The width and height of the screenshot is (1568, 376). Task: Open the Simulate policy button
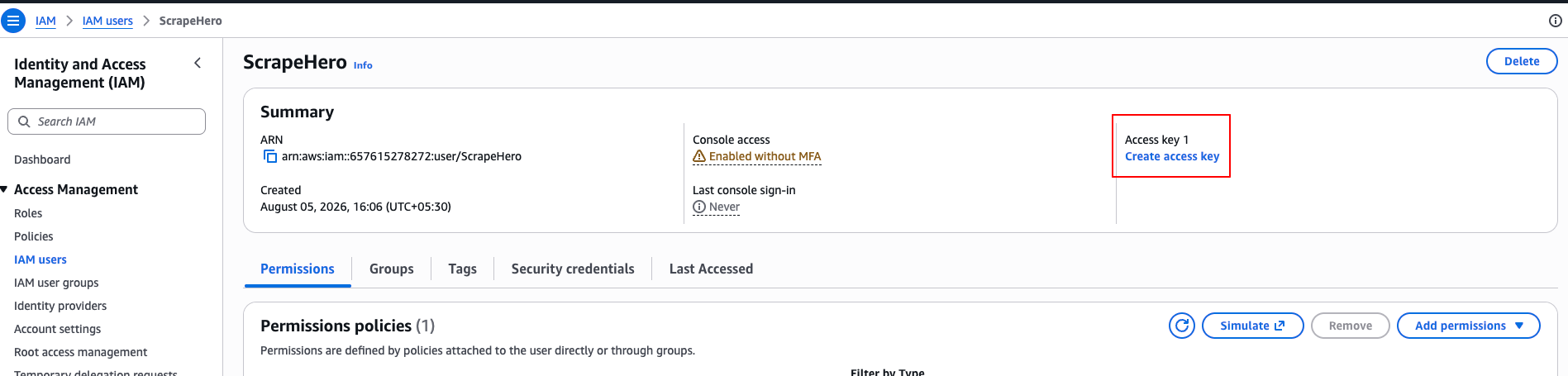point(1252,326)
